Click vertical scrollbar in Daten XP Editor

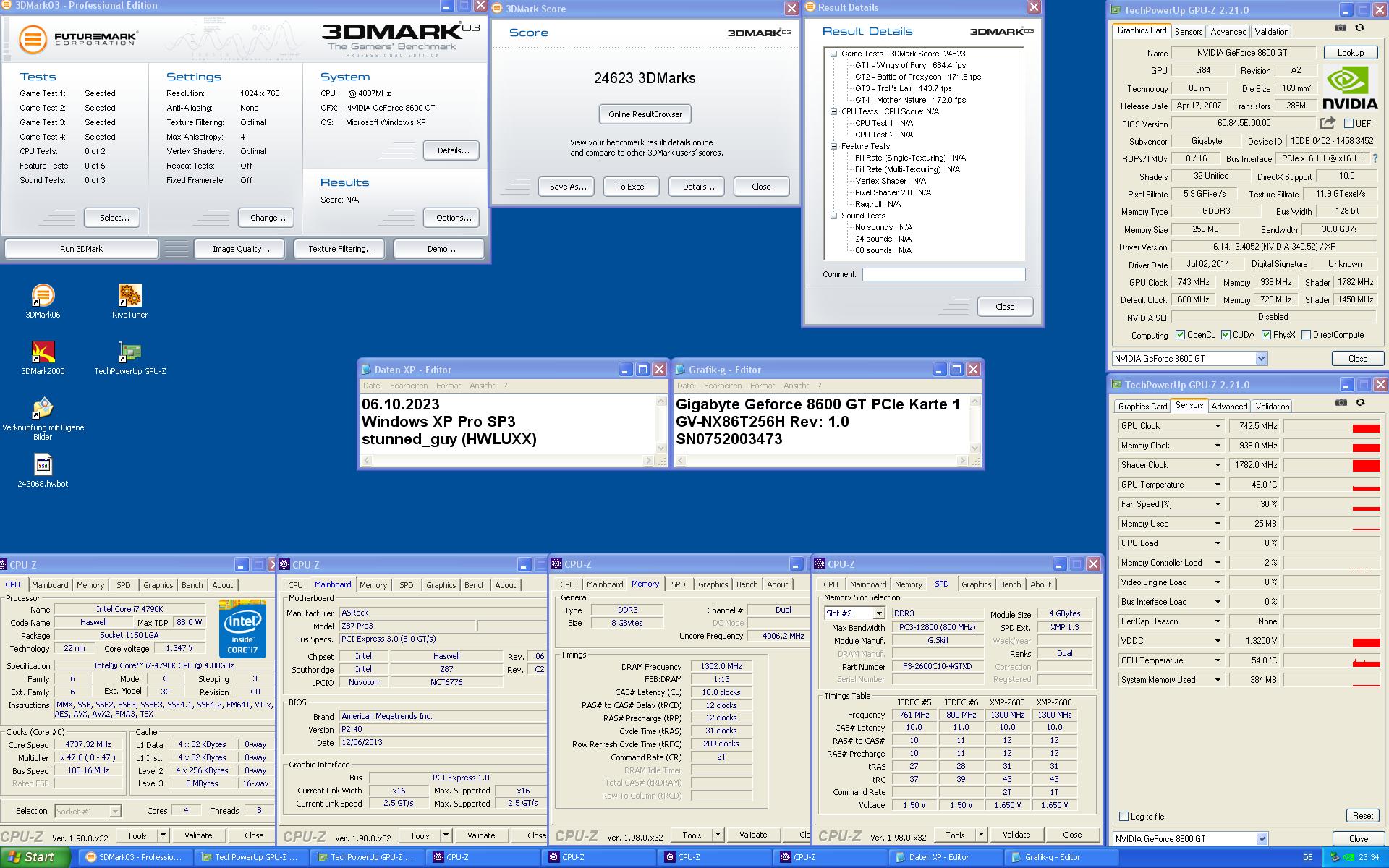pyautogui.click(x=660, y=425)
